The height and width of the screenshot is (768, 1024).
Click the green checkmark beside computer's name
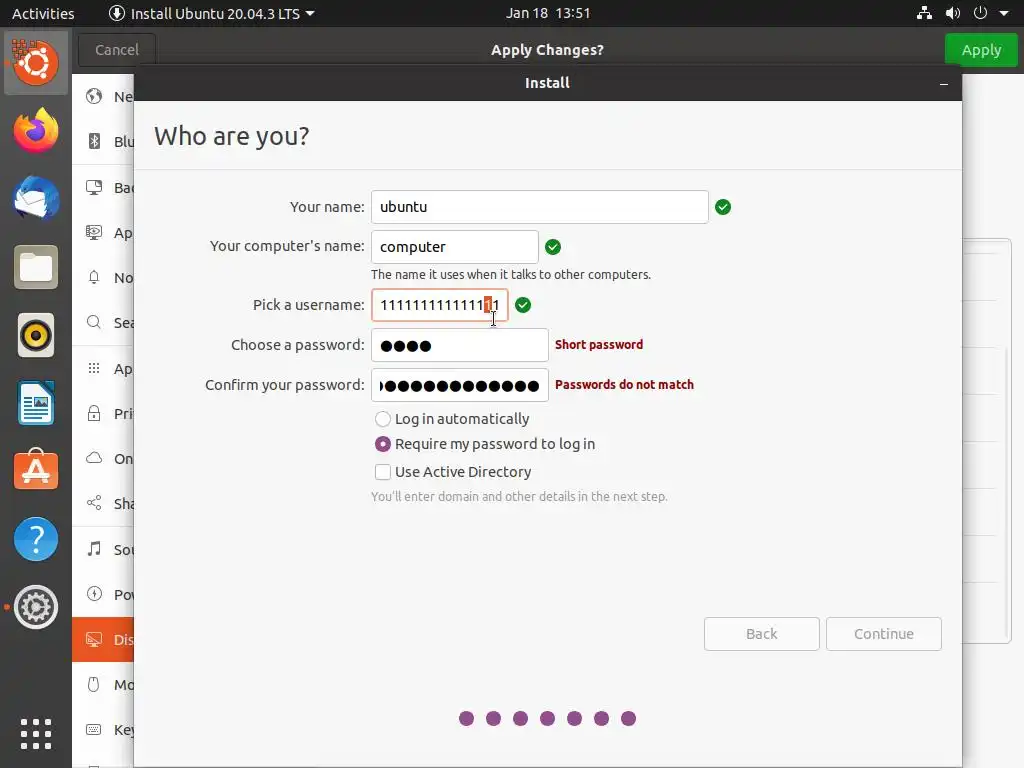click(553, 247)
